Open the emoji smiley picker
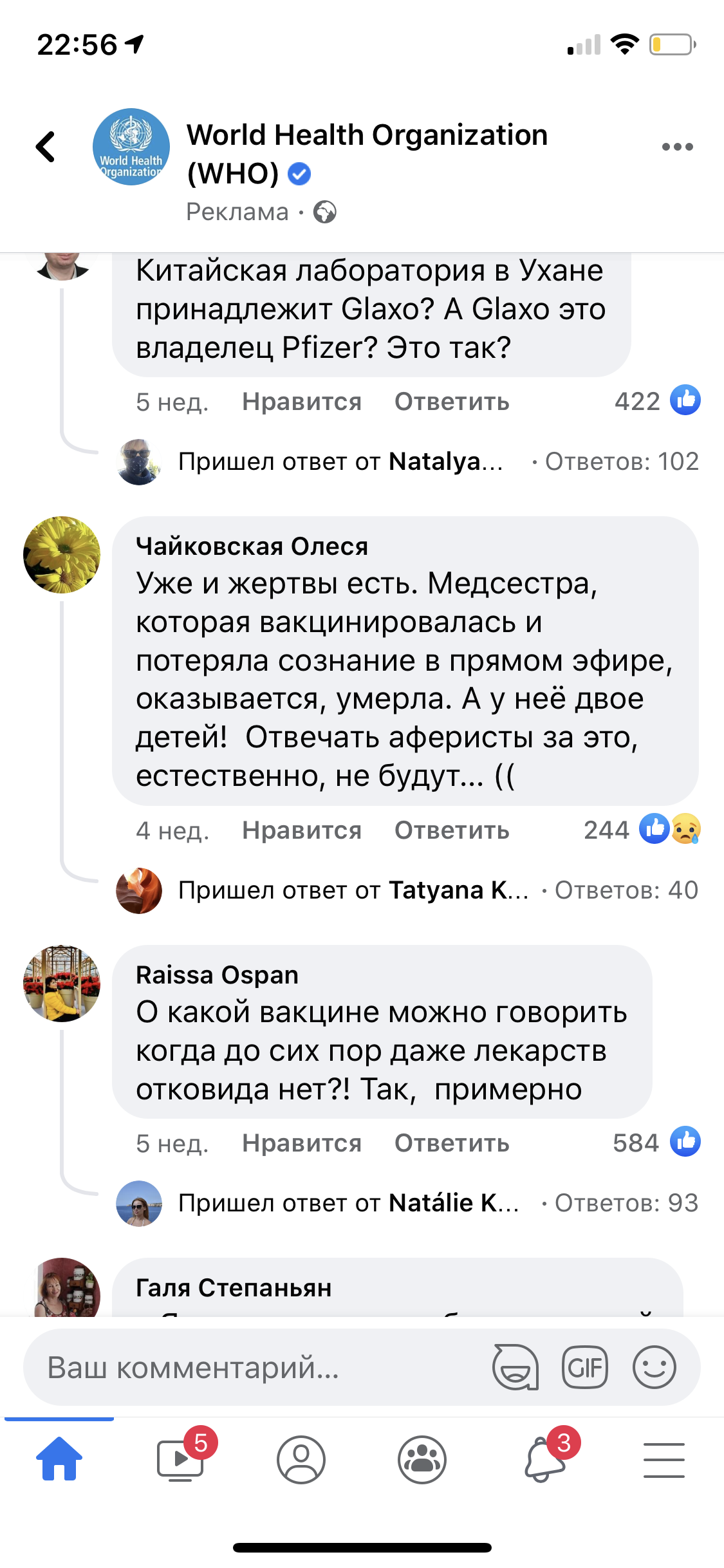Viewport: 724px width, 1568px height. click(654, 1367)
